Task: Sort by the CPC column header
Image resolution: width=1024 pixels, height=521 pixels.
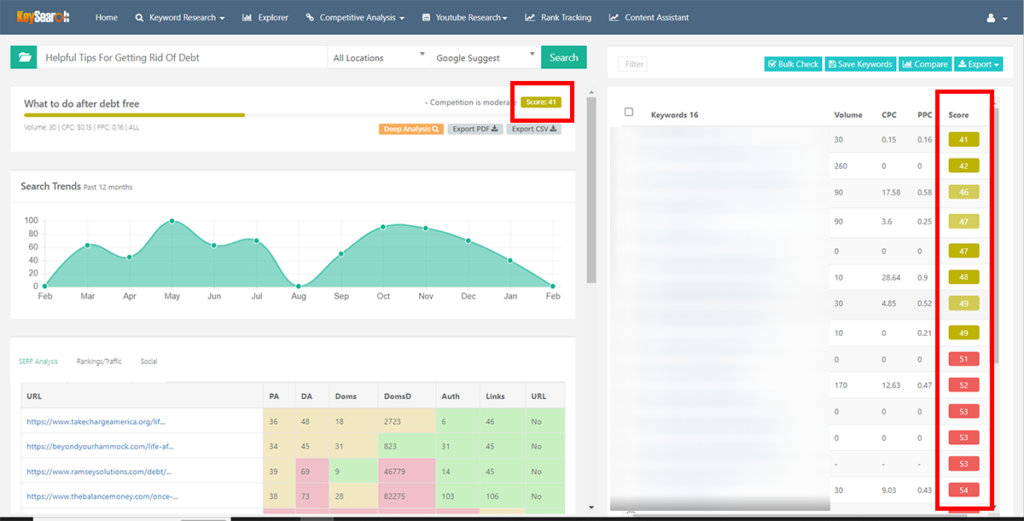Action: (x=889, y=115)
